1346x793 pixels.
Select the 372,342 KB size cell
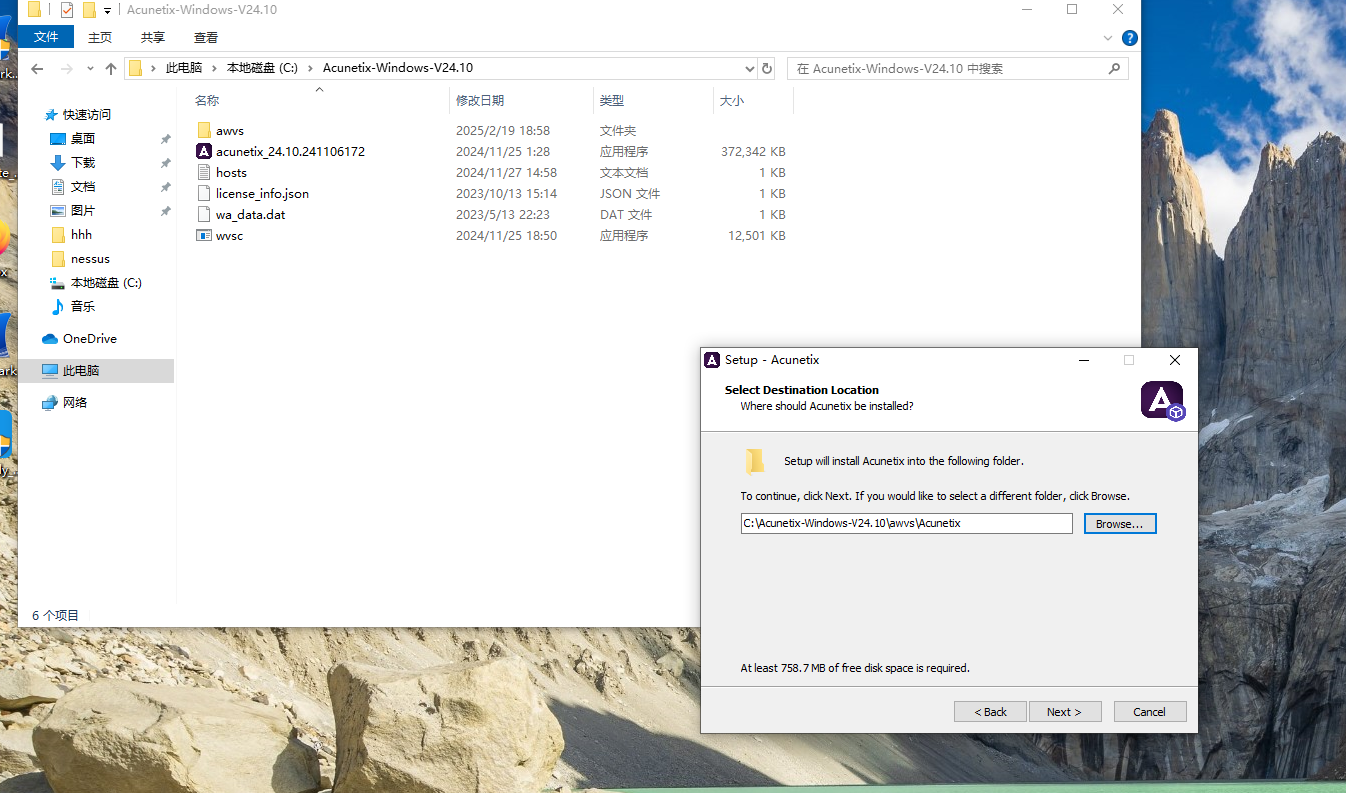coord(753,152)
